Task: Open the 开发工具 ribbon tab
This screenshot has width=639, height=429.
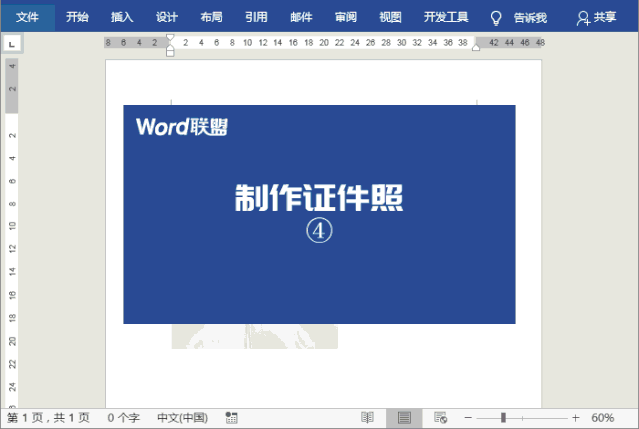Action: pyautogui.click(x=446, y=17)
